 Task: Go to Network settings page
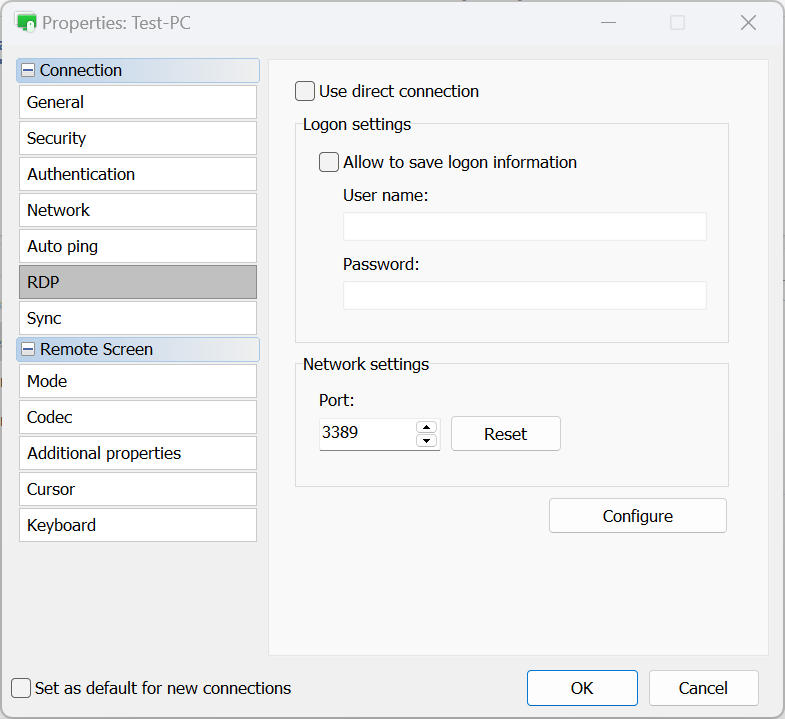(138, 210)
